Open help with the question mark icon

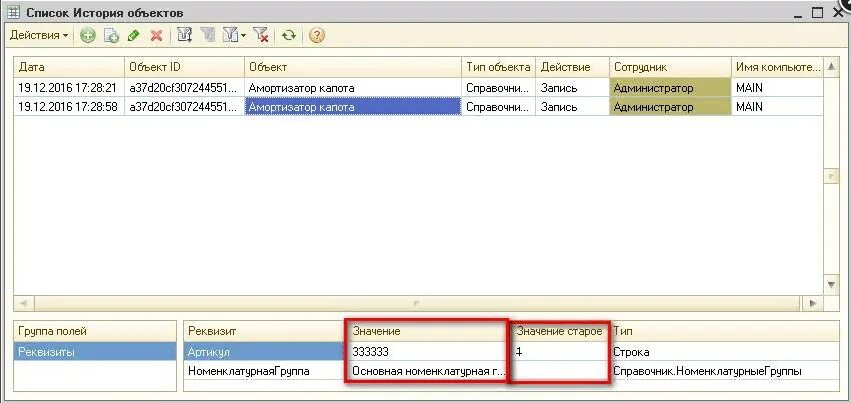click(316, 36)
